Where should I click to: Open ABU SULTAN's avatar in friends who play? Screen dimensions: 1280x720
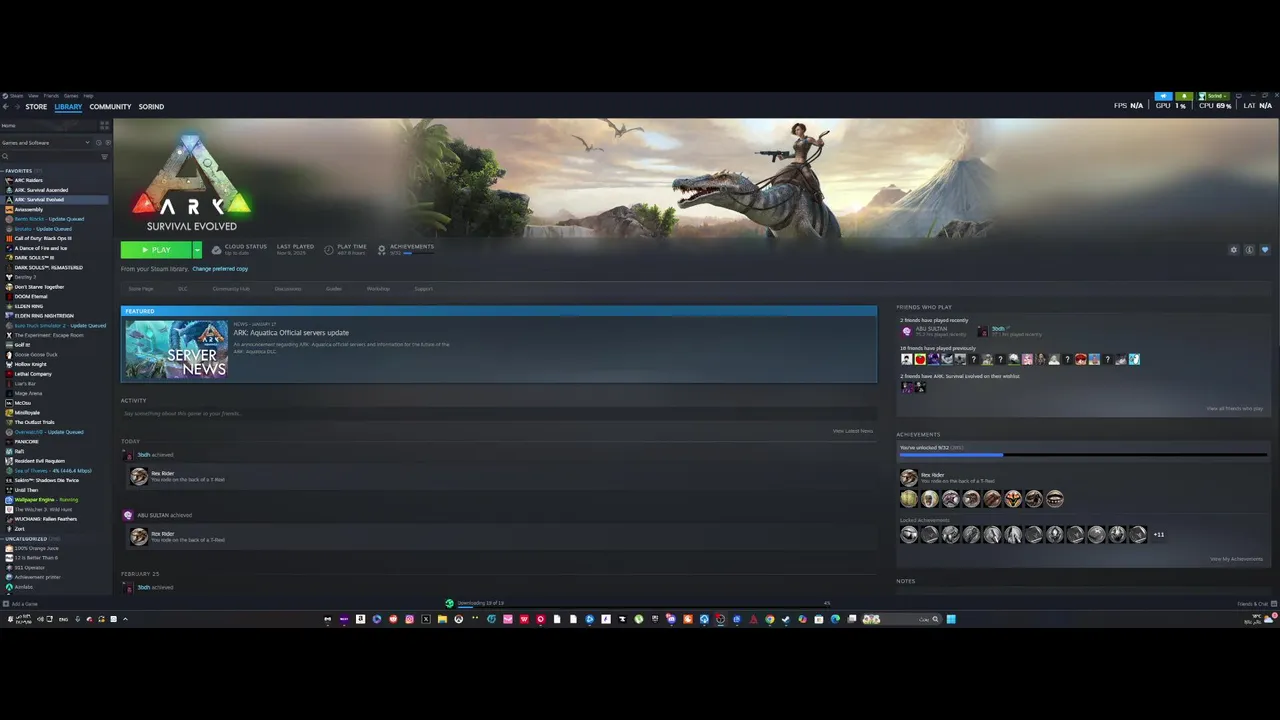[907, 331]
